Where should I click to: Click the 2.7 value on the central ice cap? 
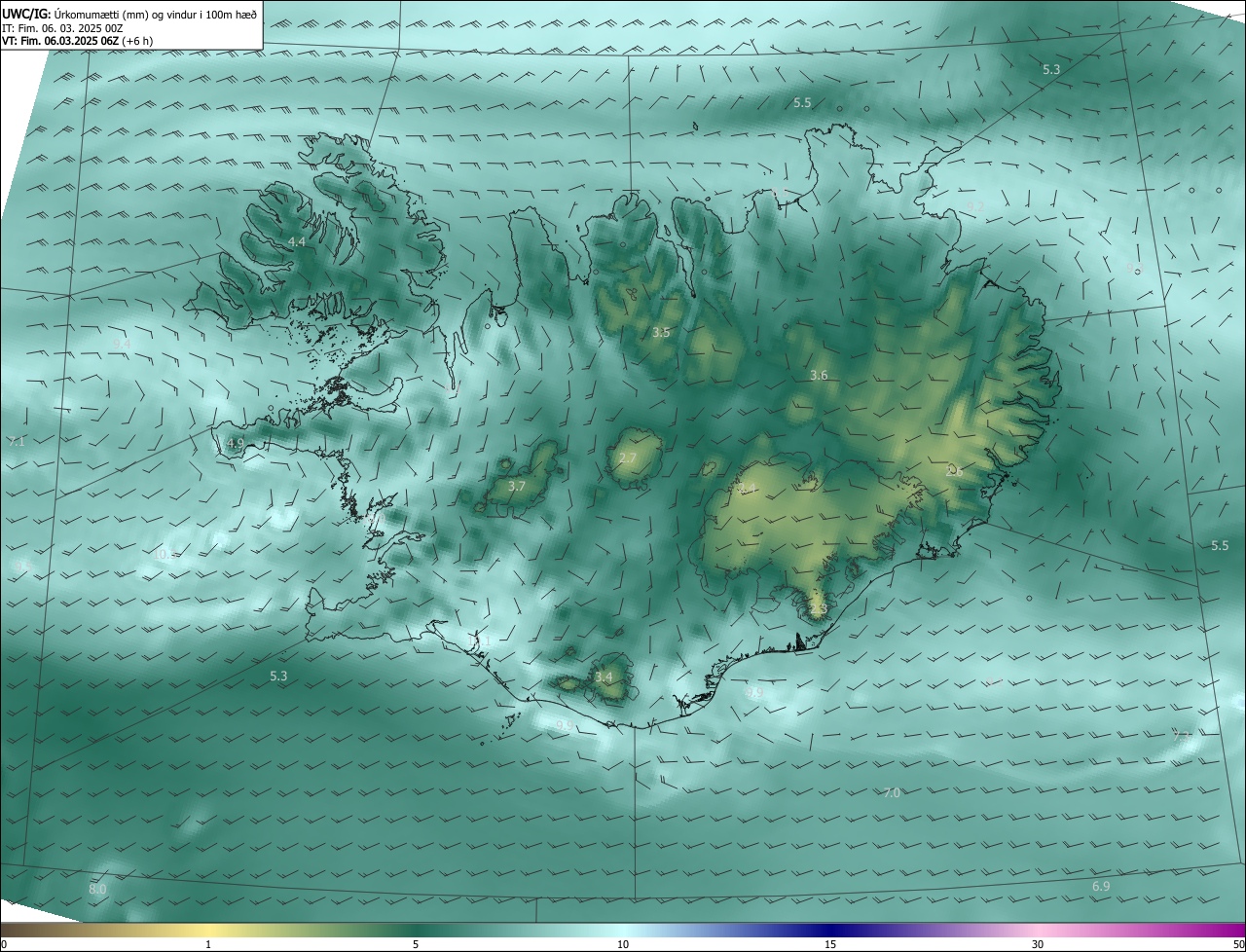click(628, 458)
